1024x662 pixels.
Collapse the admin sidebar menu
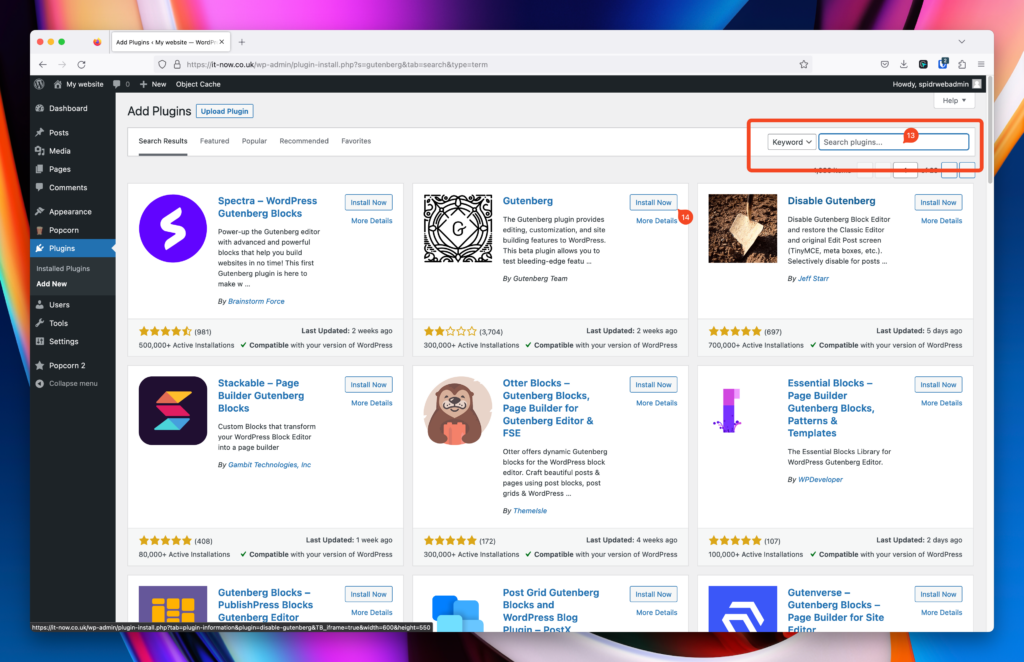pos(72,384)
